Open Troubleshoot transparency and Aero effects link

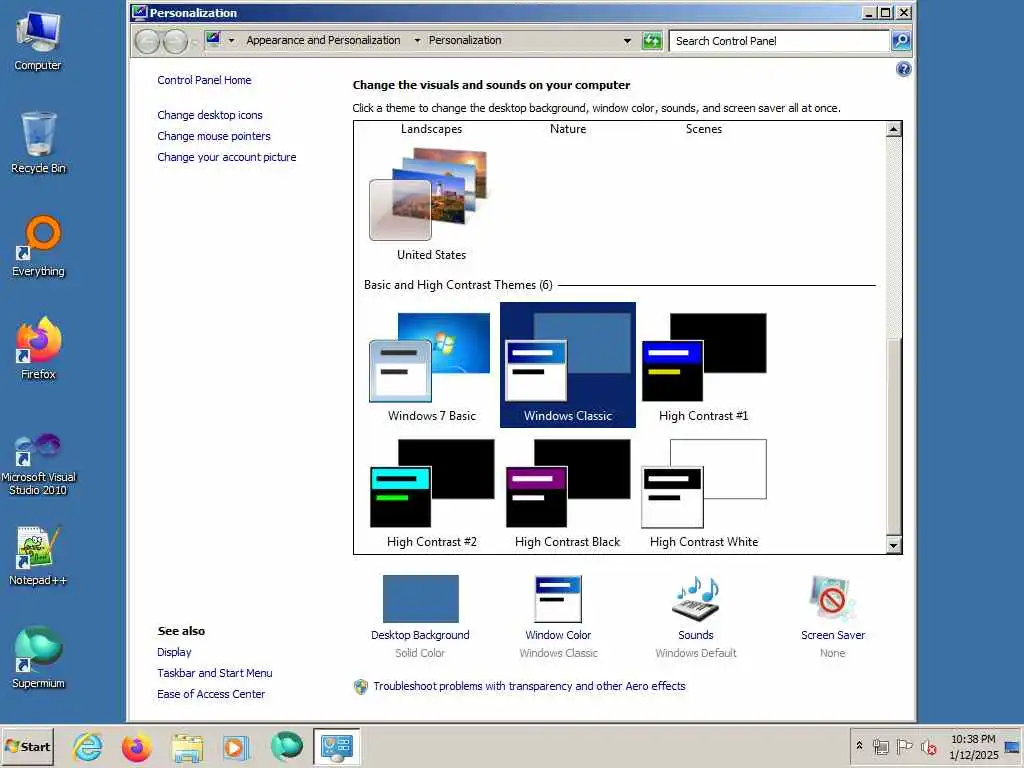click(x=529, y=686)
